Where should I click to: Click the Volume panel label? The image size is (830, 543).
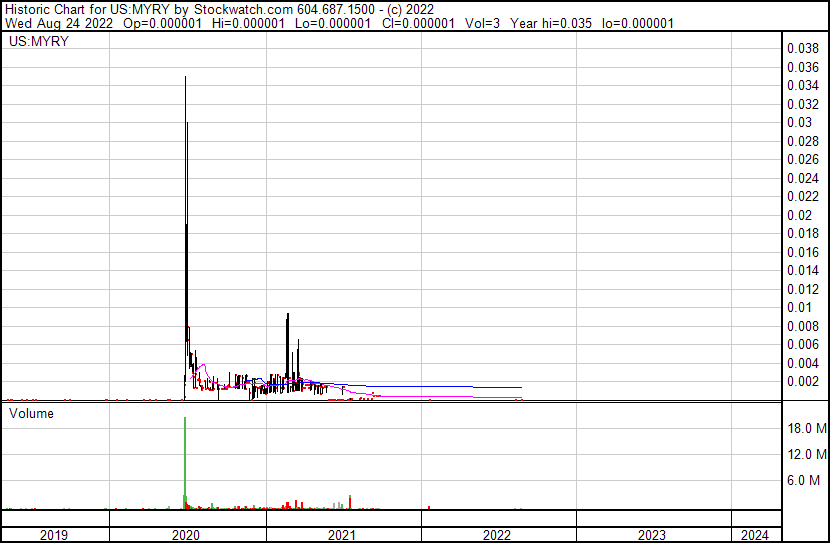(x=31, y=413)
